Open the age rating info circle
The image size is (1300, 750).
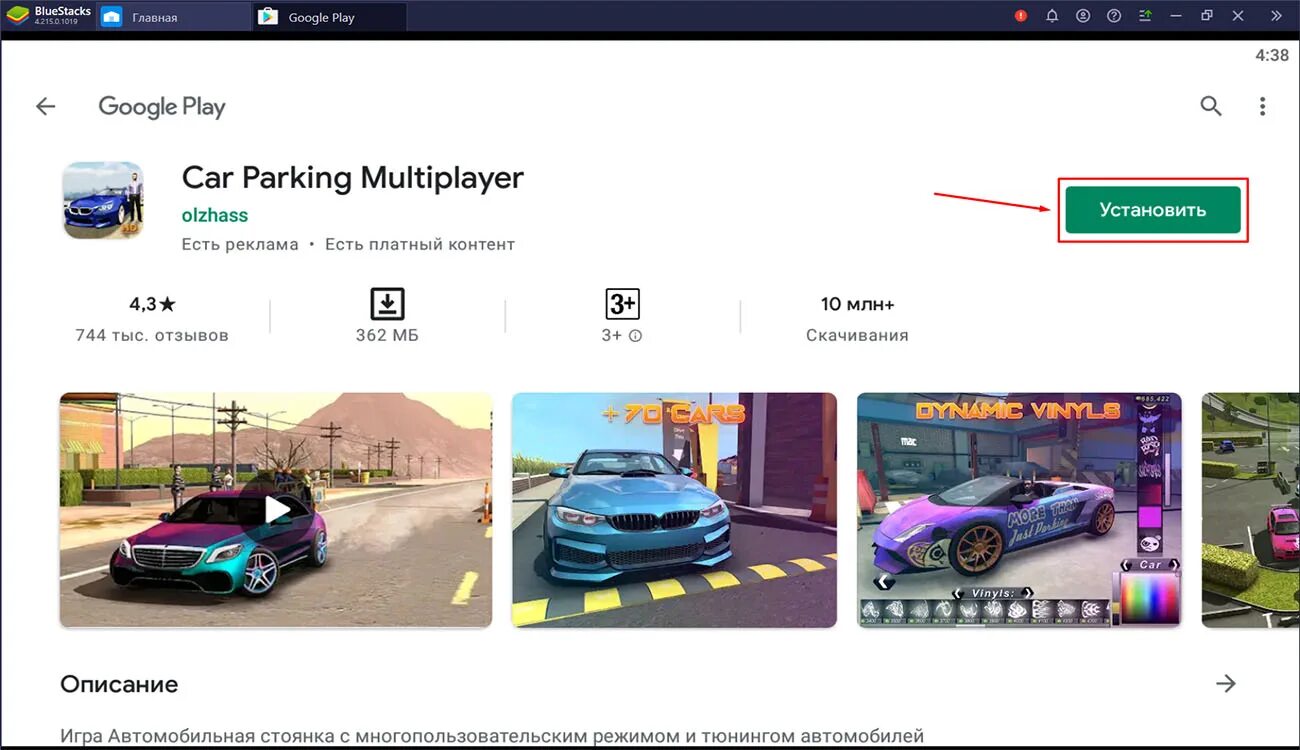click(x=635, y=336)
